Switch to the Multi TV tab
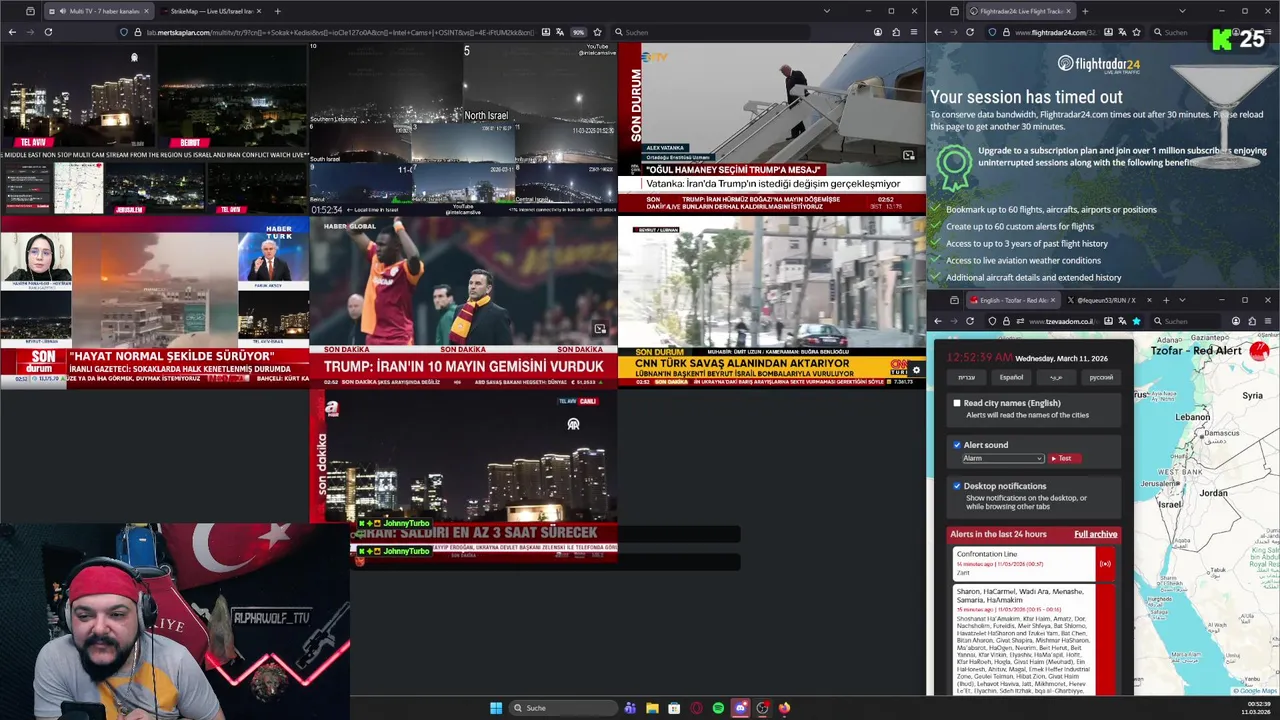This screenshot has height=720, width=1280. pyautogui.click(x=98, y=11)
